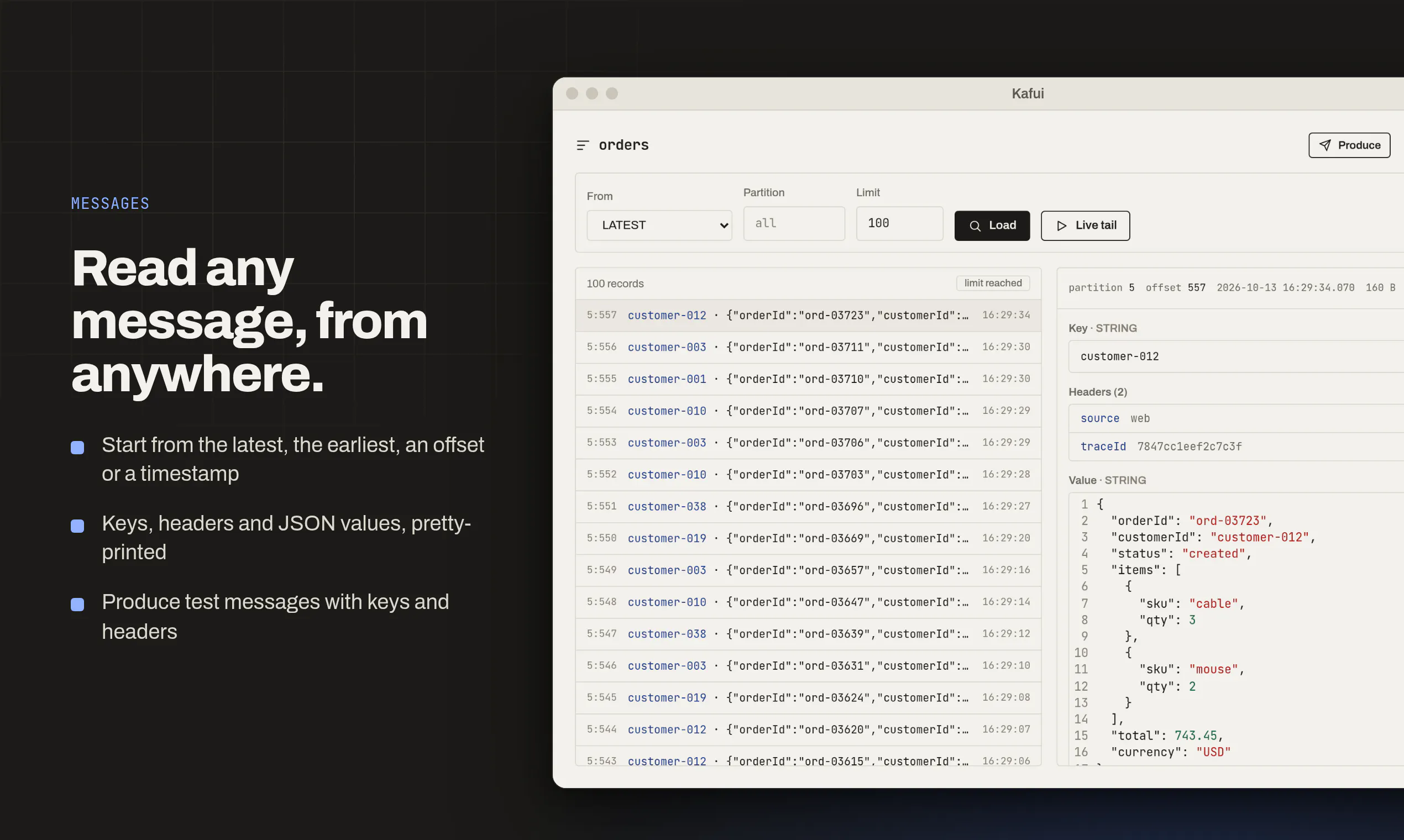Screen dimensions: 1404x840
Task: Click the orders topic title
Action: [x=624, y=145]
